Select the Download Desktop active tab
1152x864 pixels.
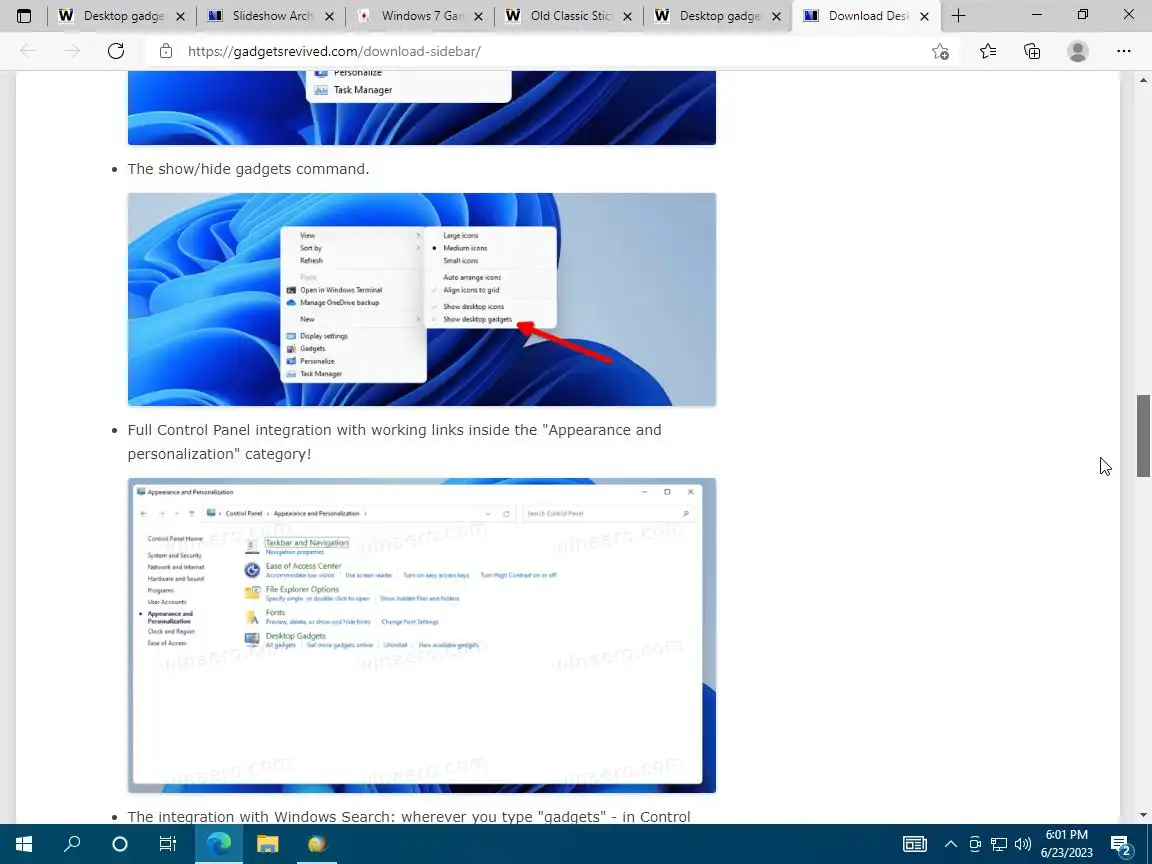[x=866, y=15]
